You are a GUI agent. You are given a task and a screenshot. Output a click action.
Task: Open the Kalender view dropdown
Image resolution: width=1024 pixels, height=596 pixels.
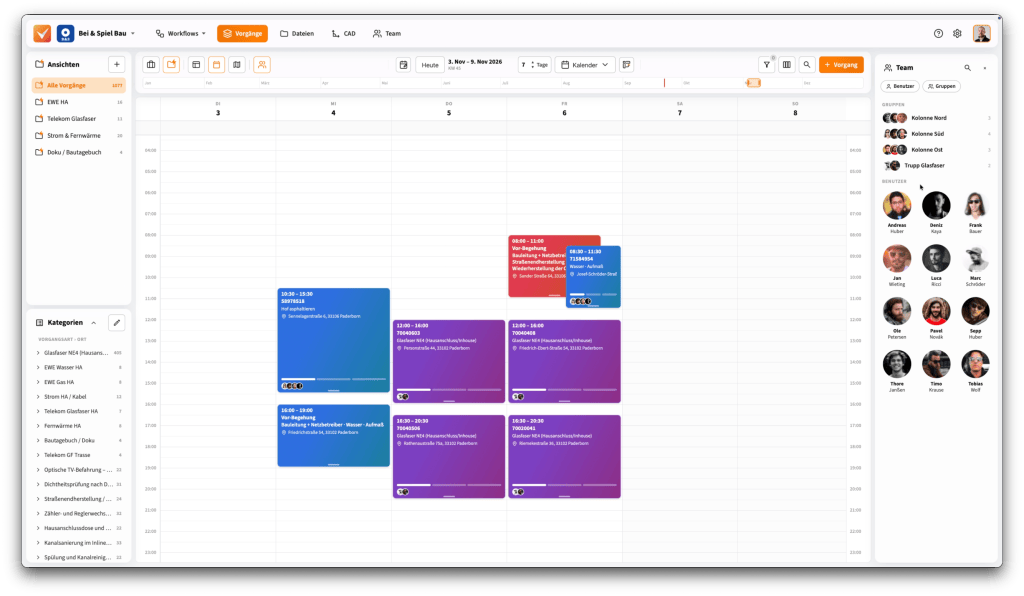pos(585,65)
